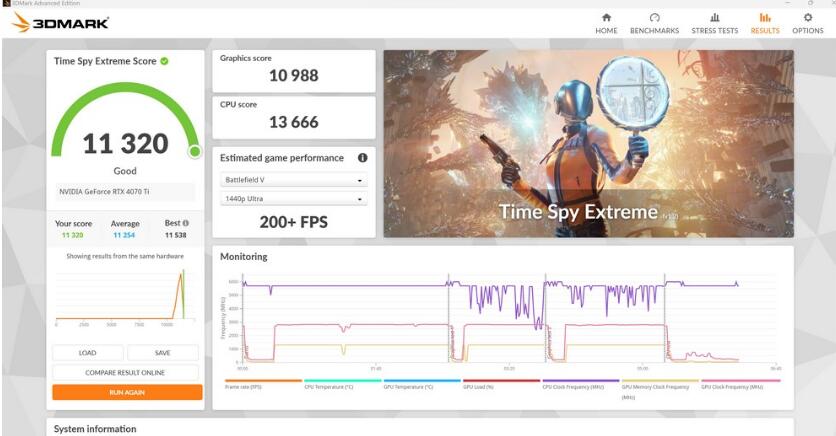Open info icon for Estimated game performance
The height and width of the screenshot is (436, 836).
pos(363,158)
